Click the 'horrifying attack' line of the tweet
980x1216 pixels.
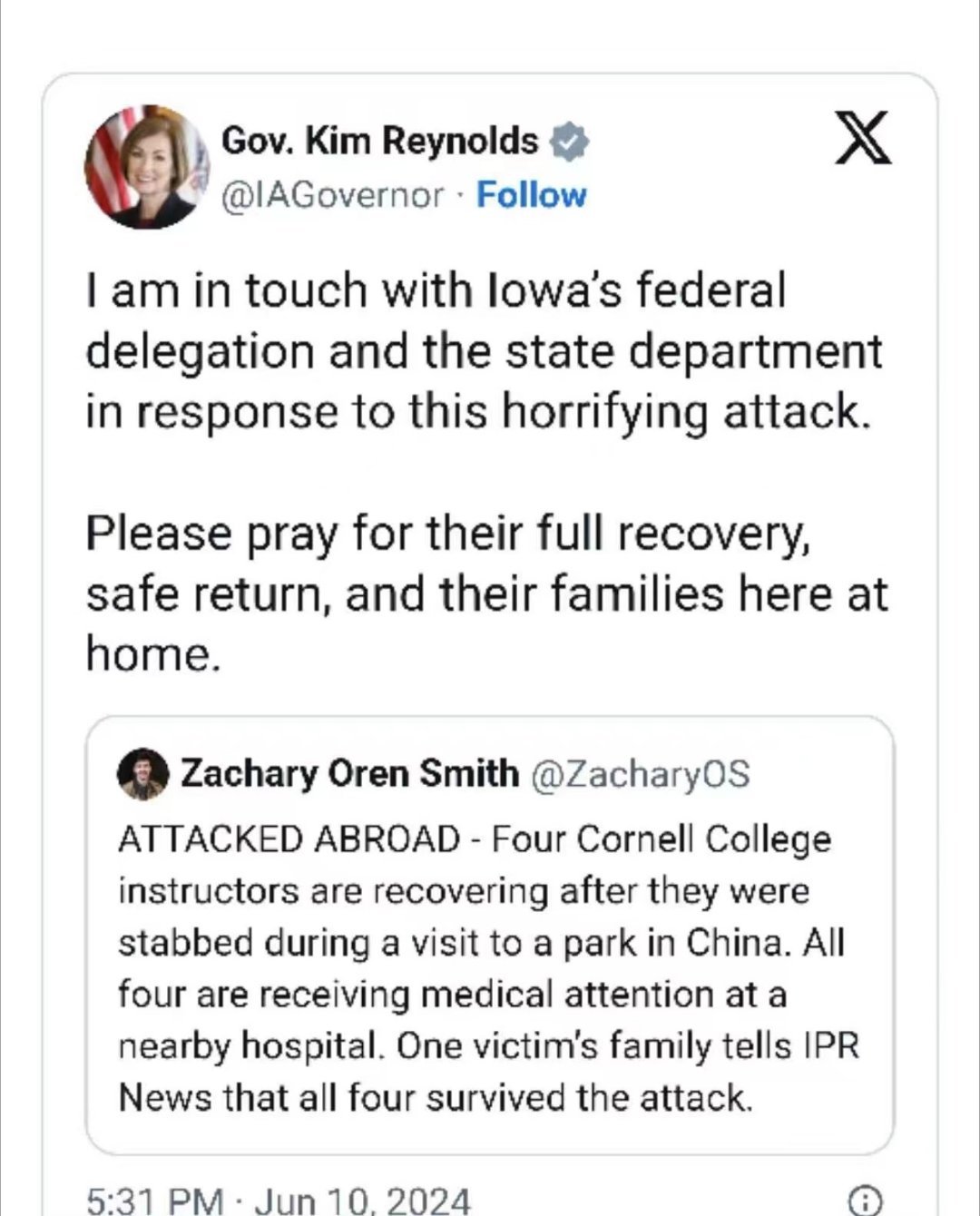tap(478, 411)
